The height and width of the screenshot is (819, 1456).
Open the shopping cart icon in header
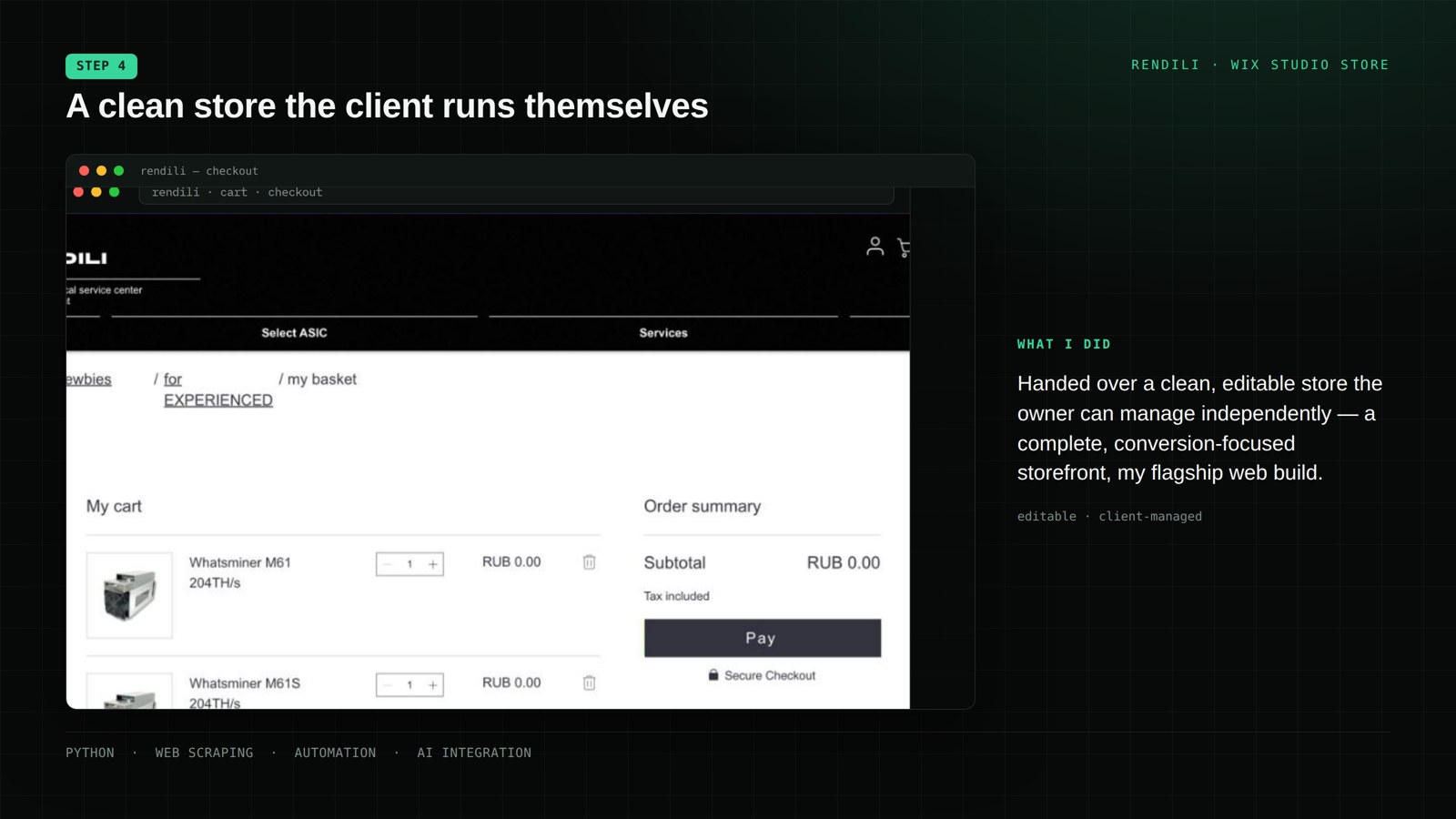click(903, 248)
